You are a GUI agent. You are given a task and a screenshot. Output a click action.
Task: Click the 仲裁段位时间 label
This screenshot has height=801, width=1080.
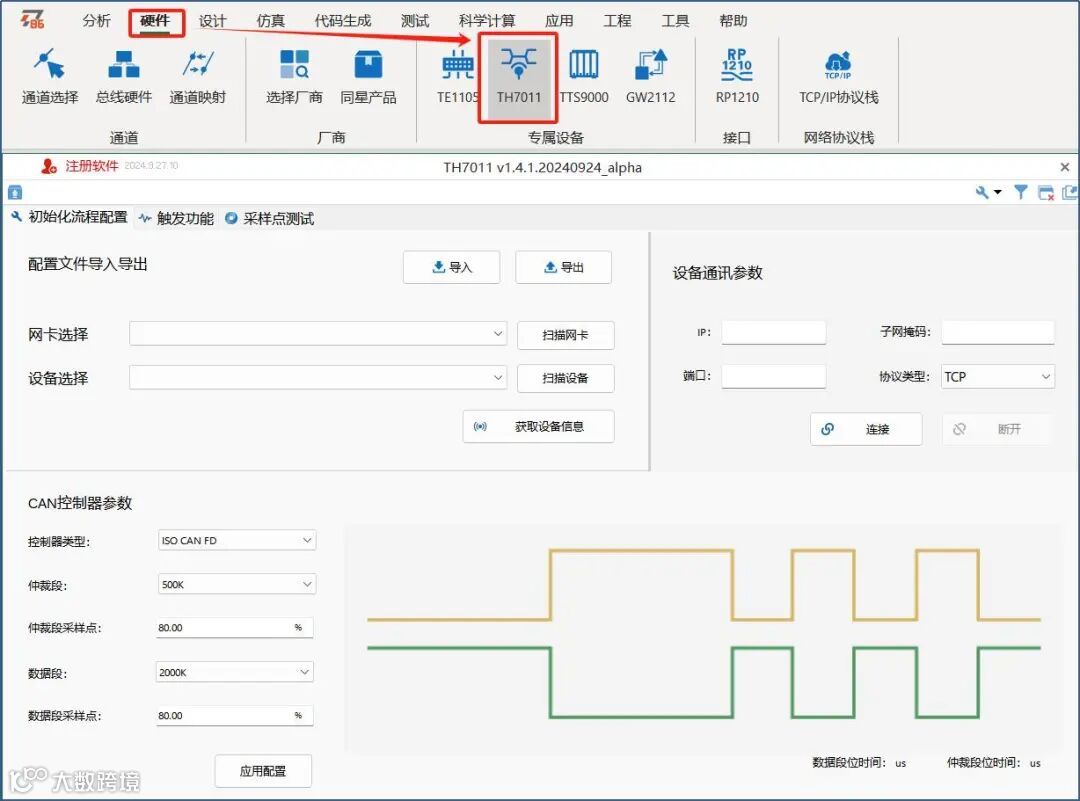984,762
